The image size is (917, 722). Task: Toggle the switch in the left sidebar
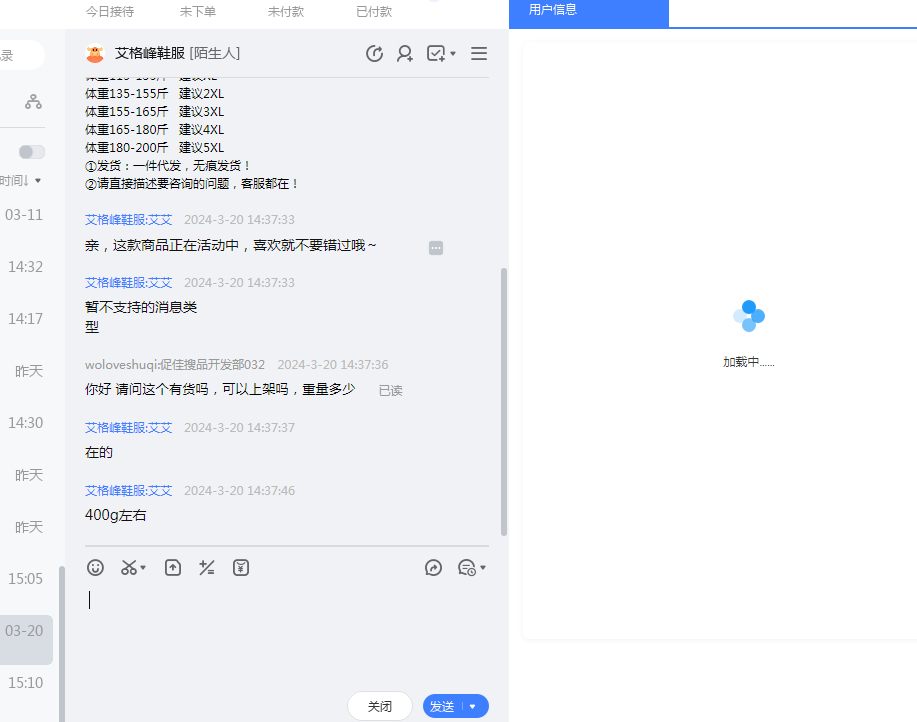pyautogui.click(x=32, y=152)
